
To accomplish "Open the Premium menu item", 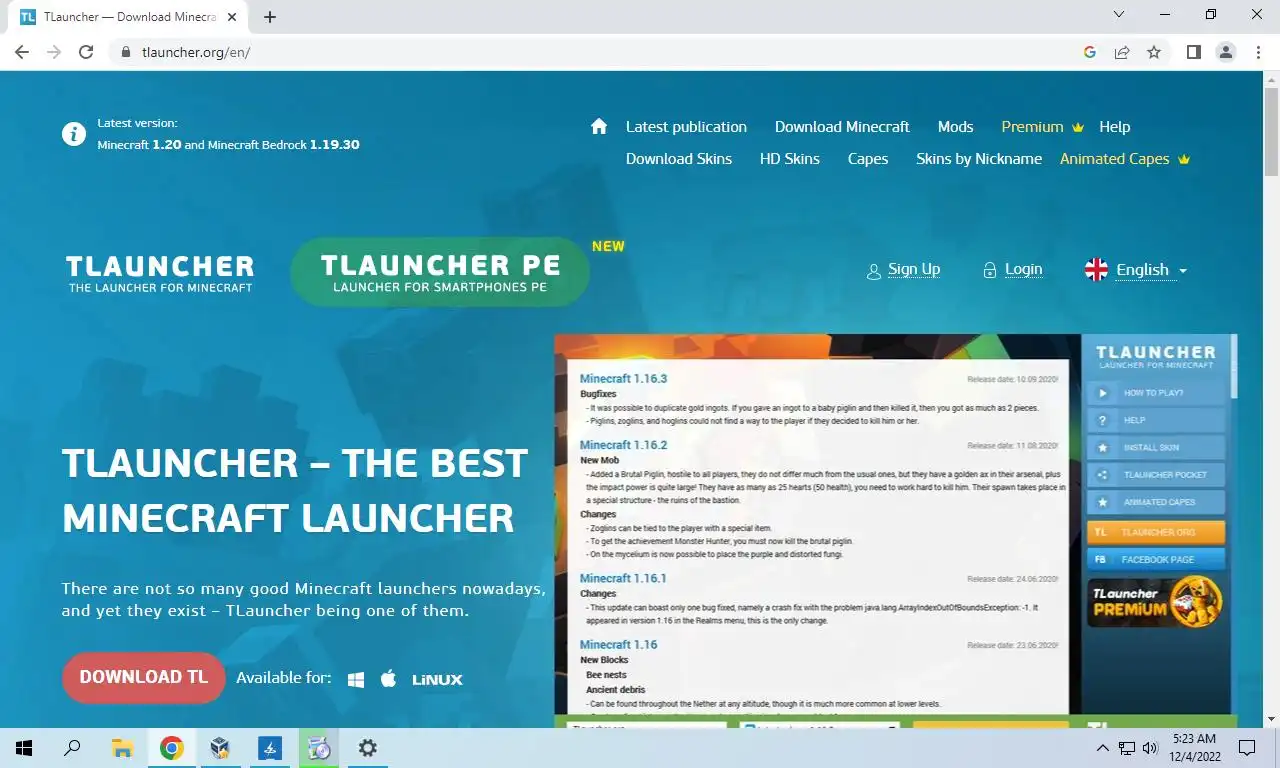I will pyautogui.click(x=1032, y=127).
